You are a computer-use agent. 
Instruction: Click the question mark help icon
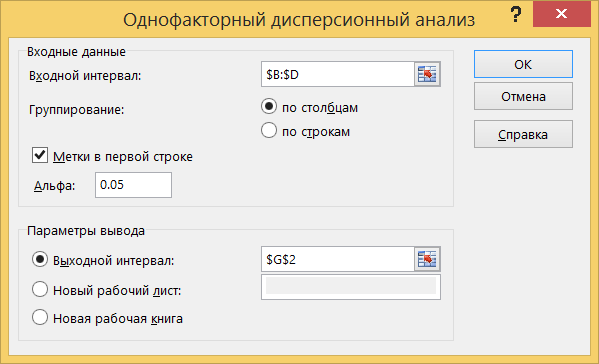pos(516,15)
